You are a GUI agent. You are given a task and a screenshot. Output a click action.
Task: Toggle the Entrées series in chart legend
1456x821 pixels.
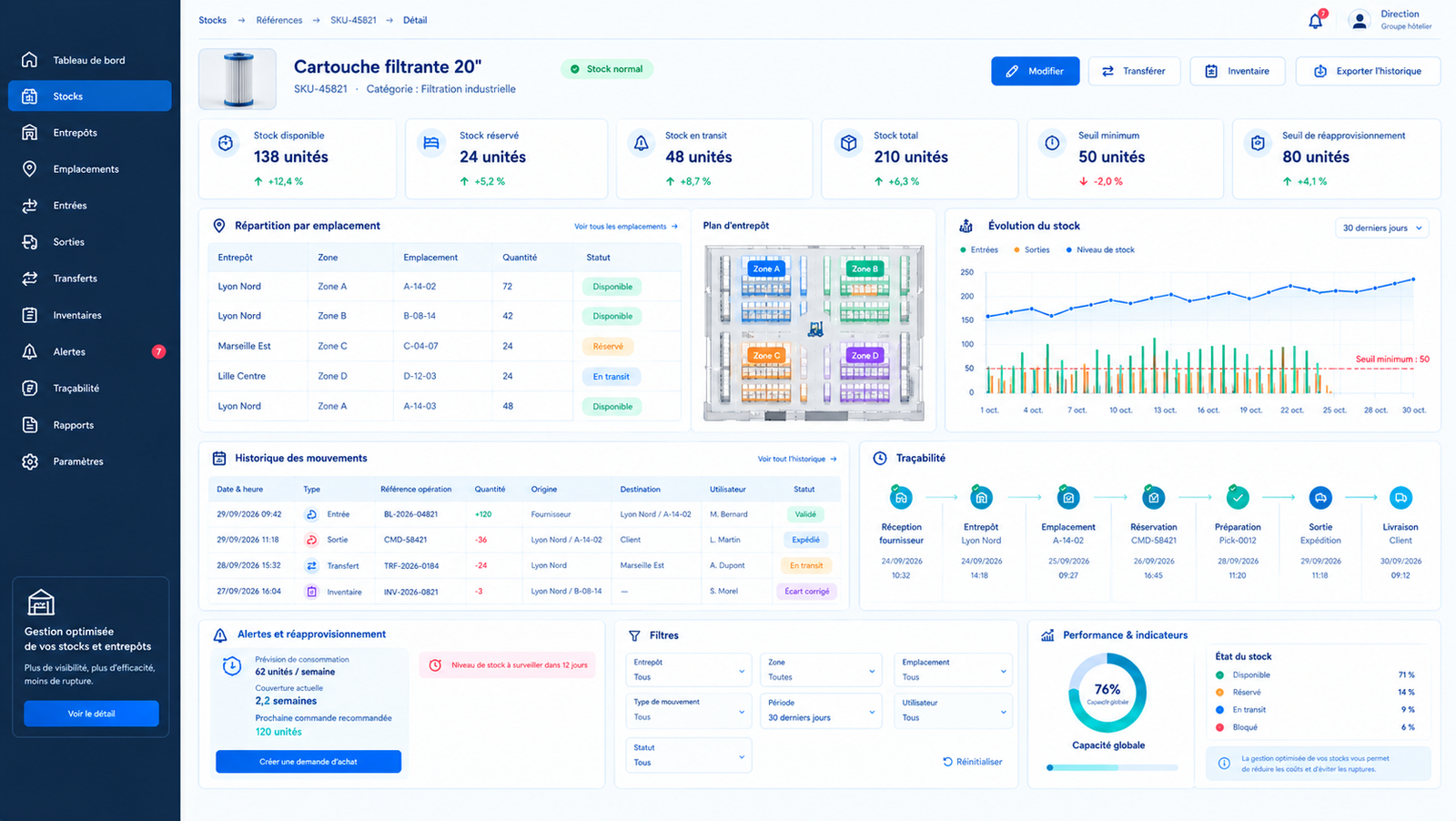(x=979, y=249)
